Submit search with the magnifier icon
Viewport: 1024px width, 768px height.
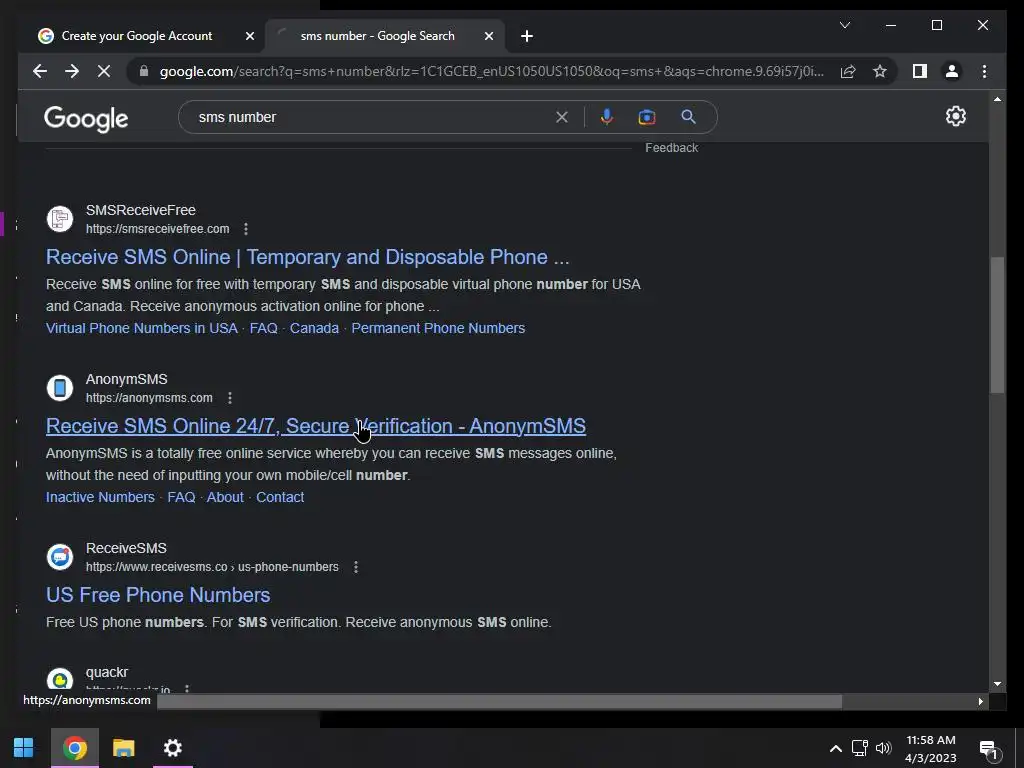pyautogui.click(x=688, y=117)
